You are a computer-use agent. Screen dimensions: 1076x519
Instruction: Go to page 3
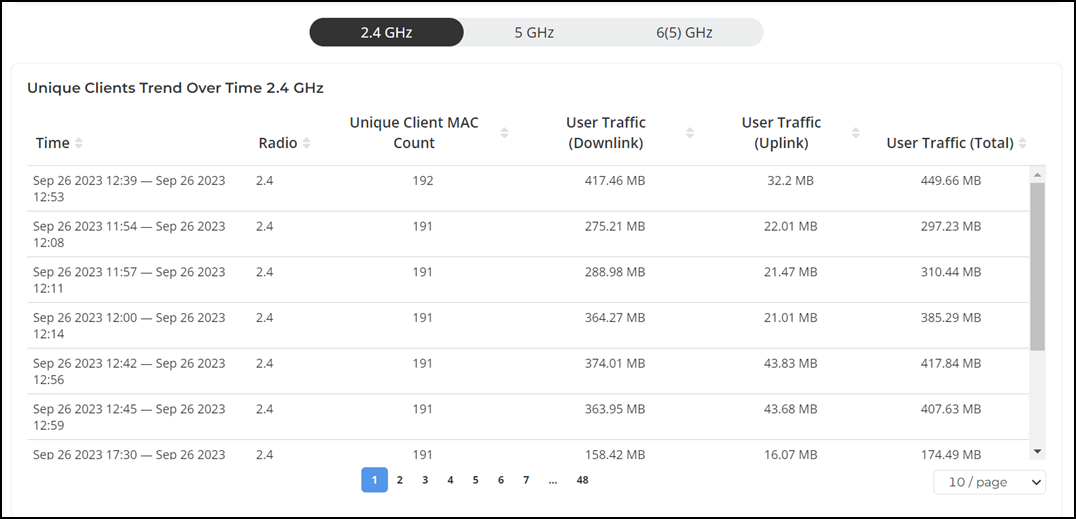(425, 480)
